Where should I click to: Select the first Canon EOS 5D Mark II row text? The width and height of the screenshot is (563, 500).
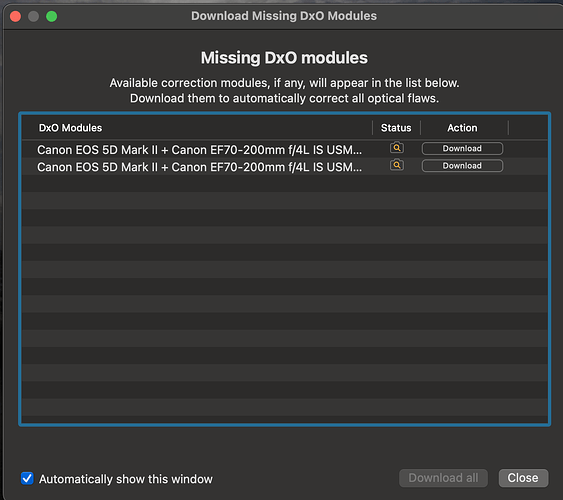coord(199,150)
